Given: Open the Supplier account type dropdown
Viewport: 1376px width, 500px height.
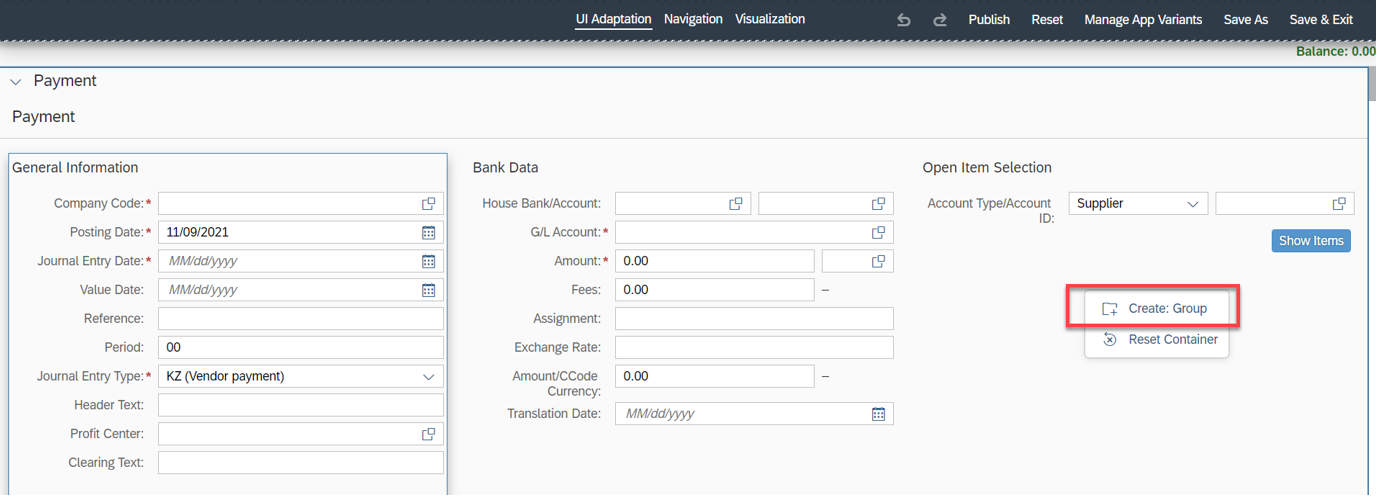Looking at the screenshot, I should [x=1138, y=203].
